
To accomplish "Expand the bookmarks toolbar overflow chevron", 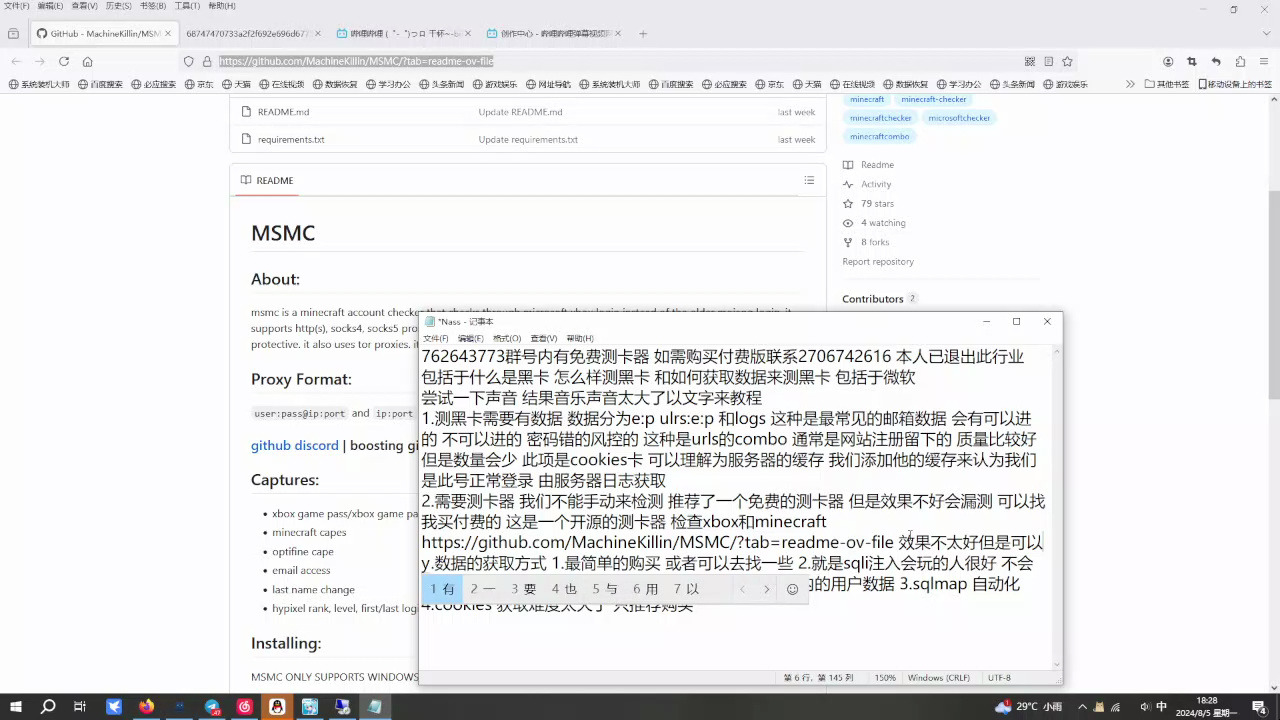I will click(x=1131, y=84).
